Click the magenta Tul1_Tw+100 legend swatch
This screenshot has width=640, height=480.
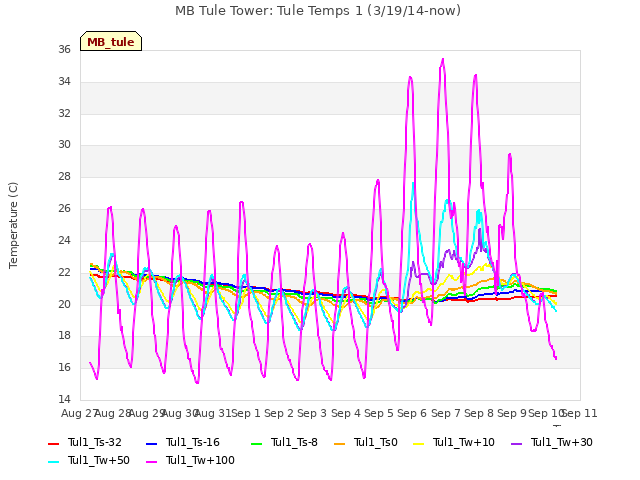[x=151, y=462]
